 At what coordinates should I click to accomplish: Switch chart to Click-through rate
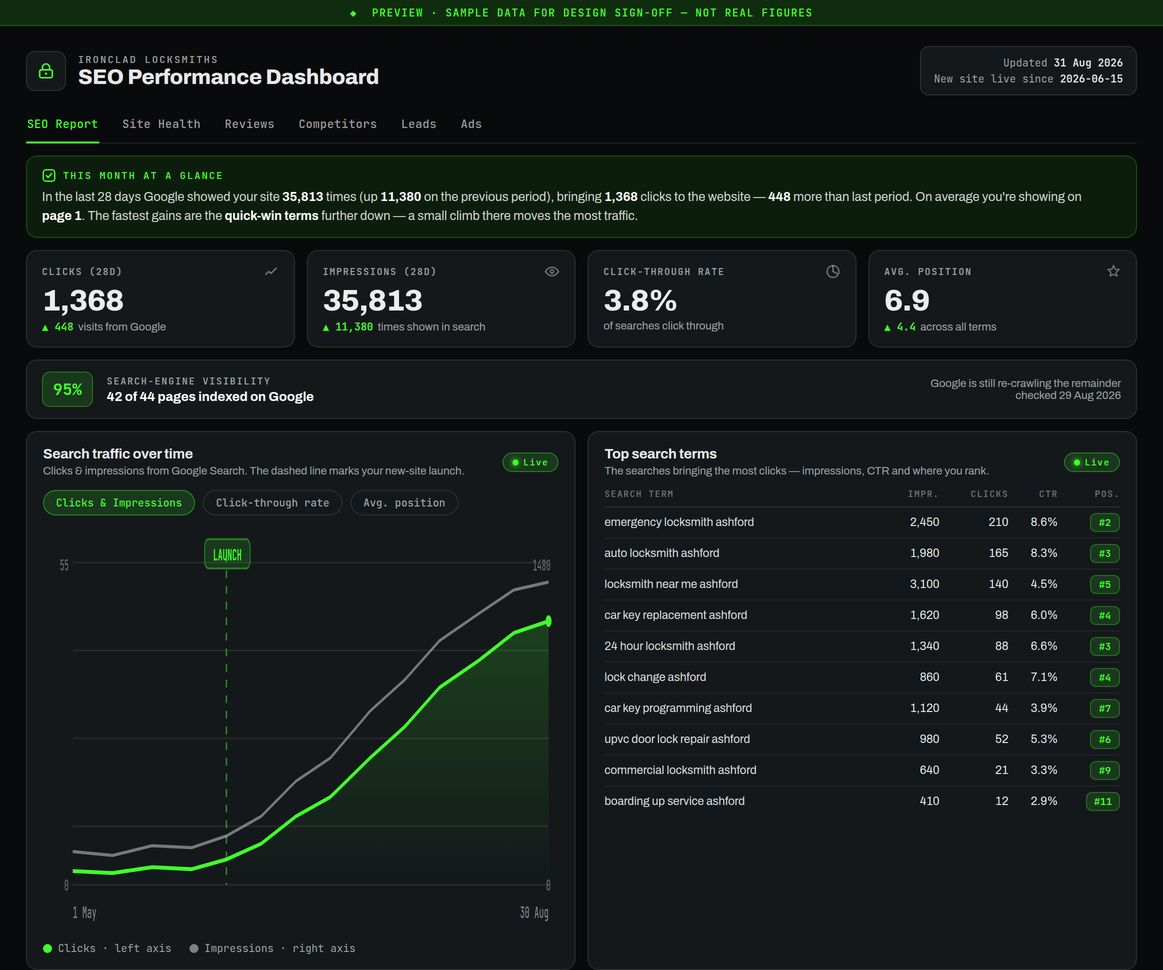click(272, 503)
